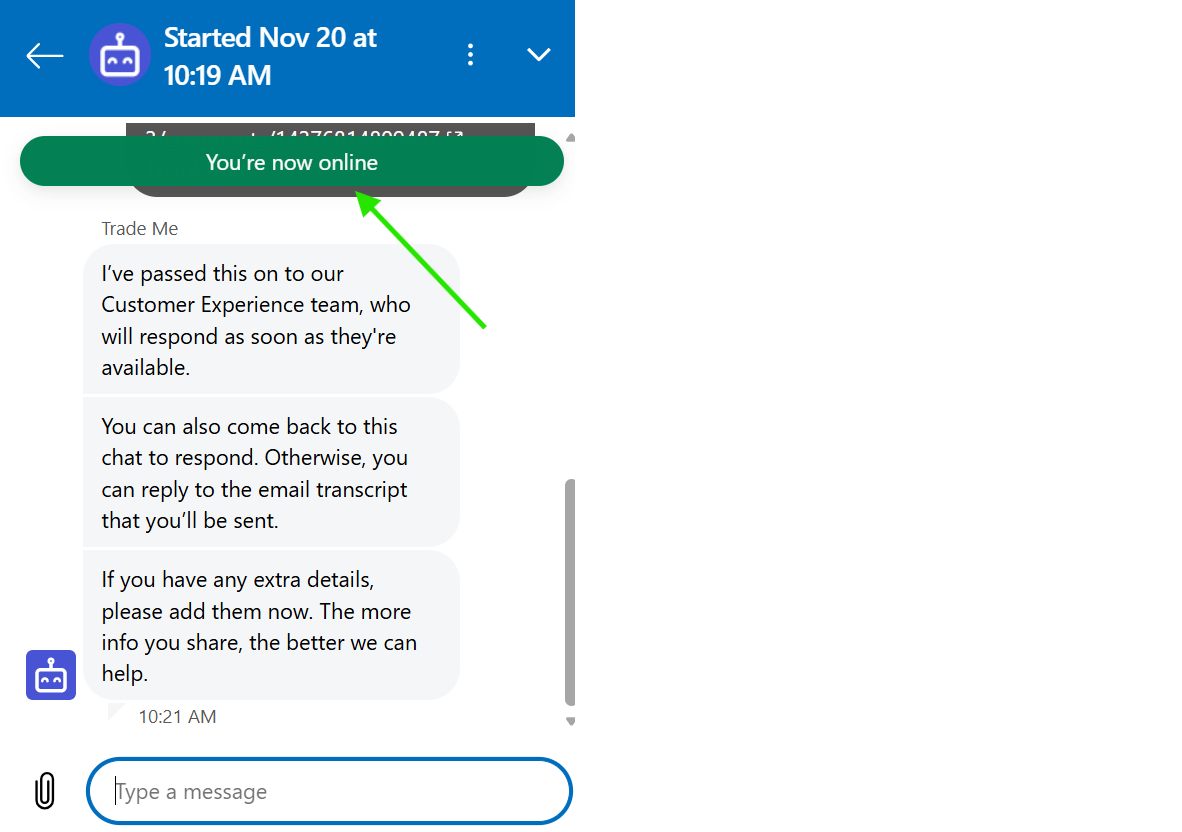Select the "Customer Experience team" message bubble

(x=270, y=320)
